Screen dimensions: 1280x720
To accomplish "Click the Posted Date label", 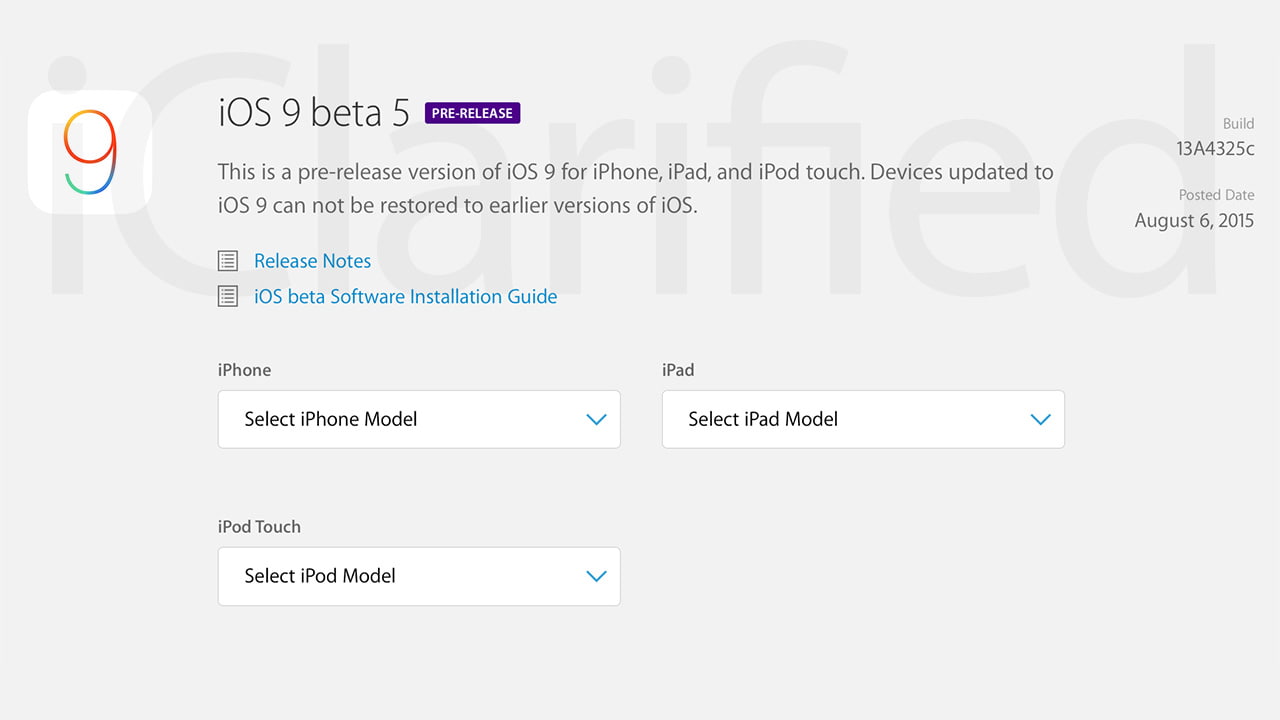I will 1216,195.
